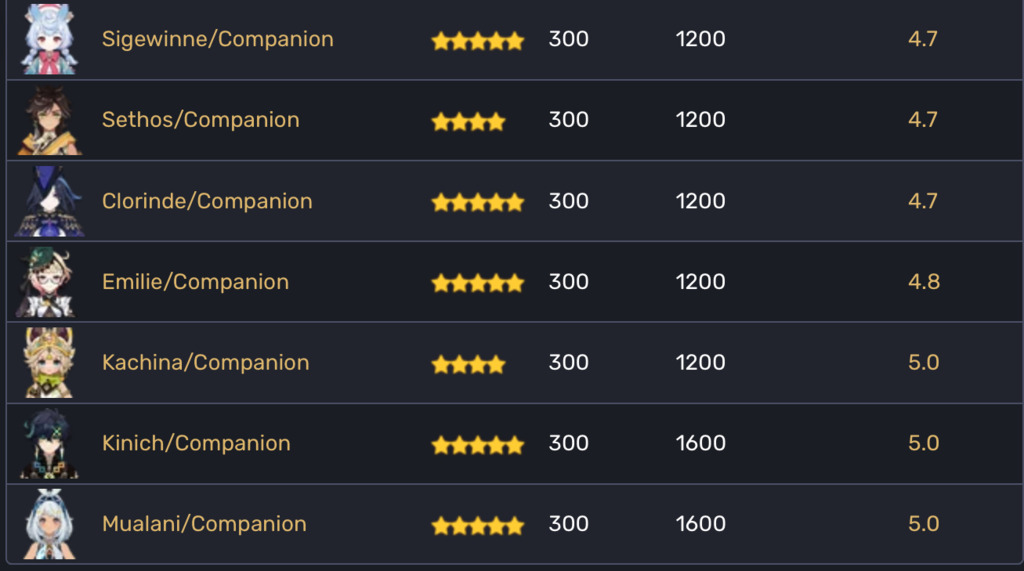Image resolution: width=1024 pixels, height=571 pixels.
Task: Click Mualani's character portrait icon
Action: pos(50,524)
